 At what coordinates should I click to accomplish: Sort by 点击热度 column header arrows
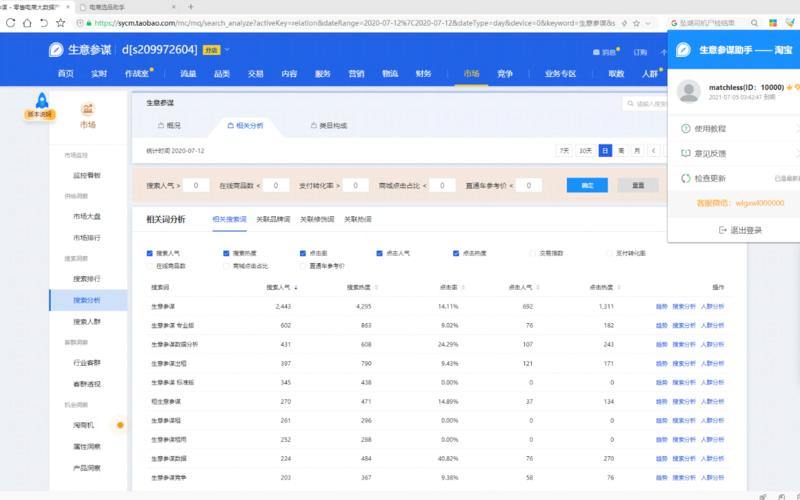tap(618, 288)
